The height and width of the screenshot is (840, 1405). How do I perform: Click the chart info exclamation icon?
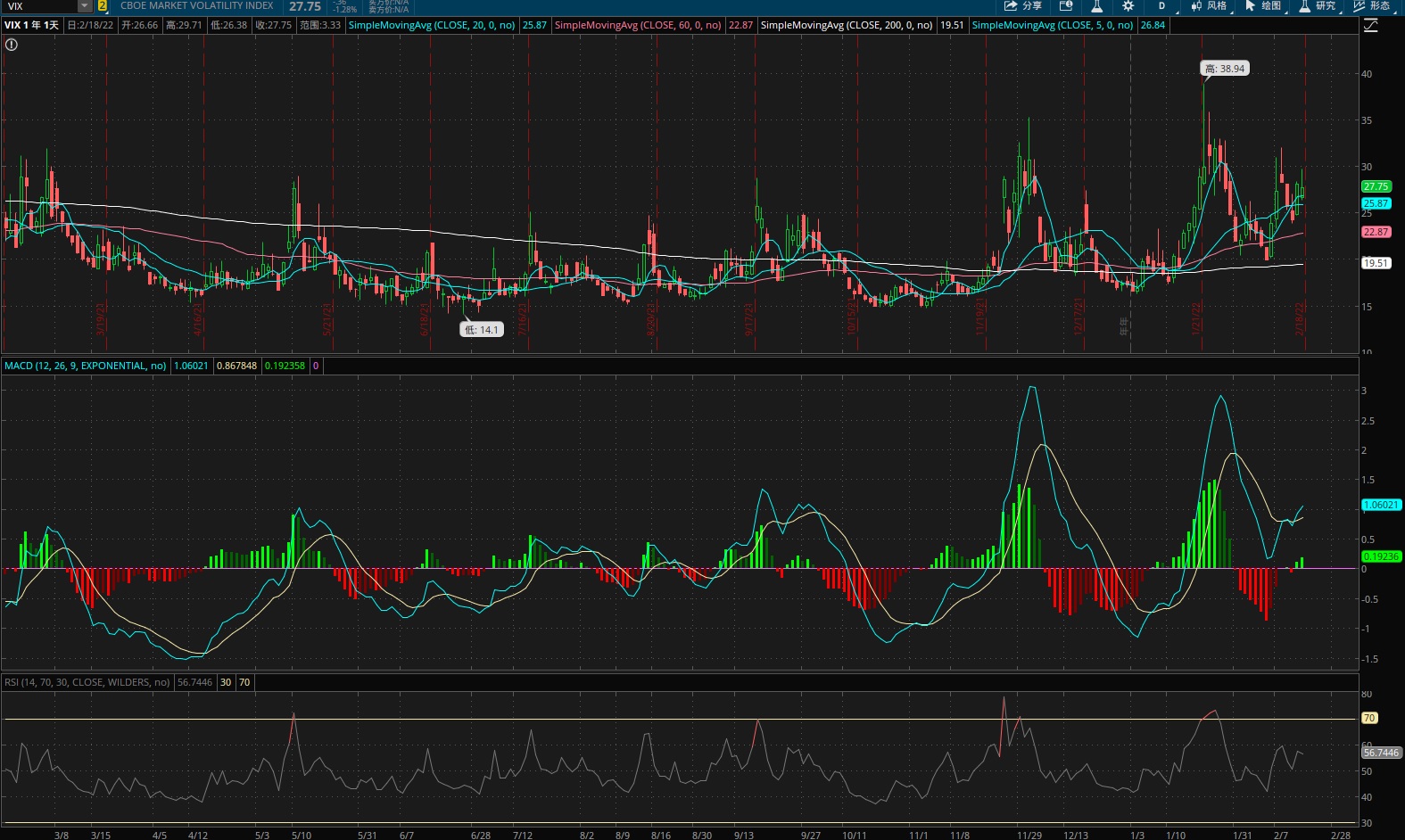pyautogui.click(x=12, y=44)
